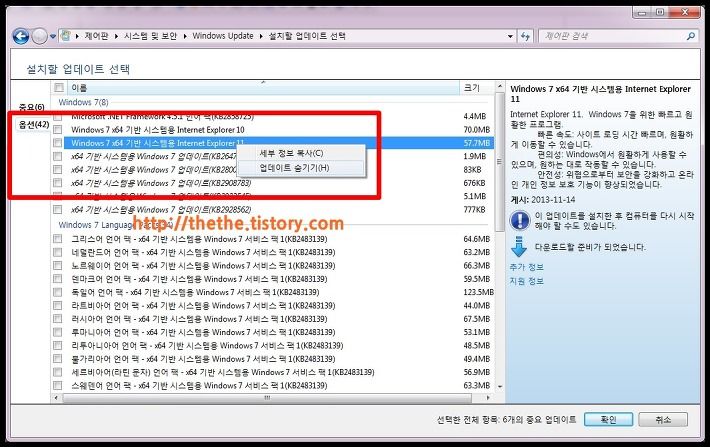Switch to the 옵션(42) updates tab

tap(34, 124)
